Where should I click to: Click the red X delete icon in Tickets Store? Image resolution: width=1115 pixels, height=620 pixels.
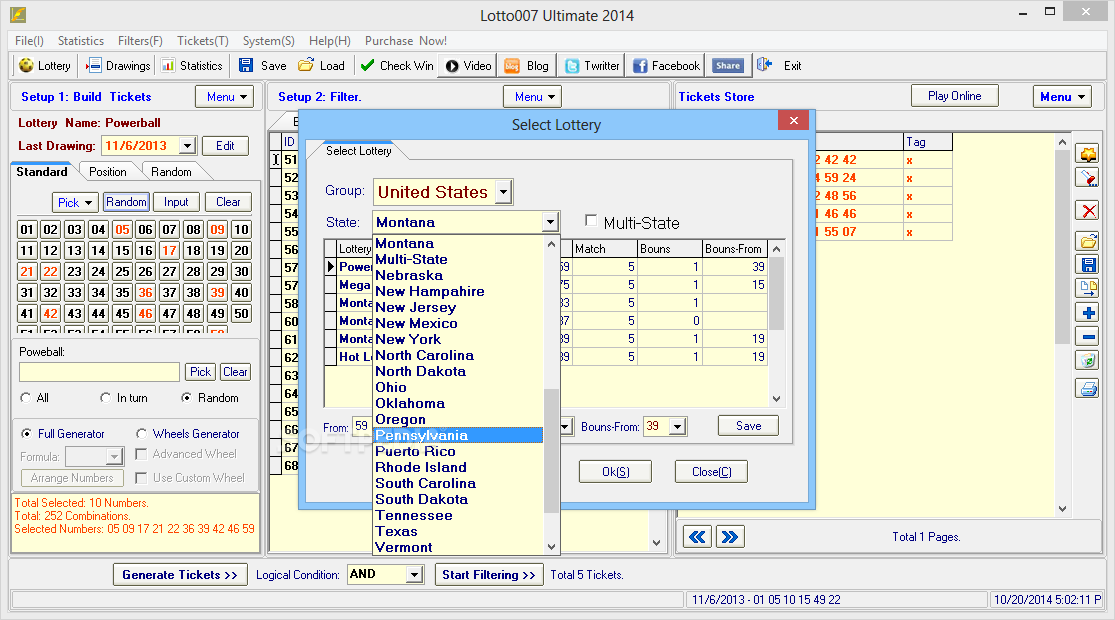[1088, 210]
